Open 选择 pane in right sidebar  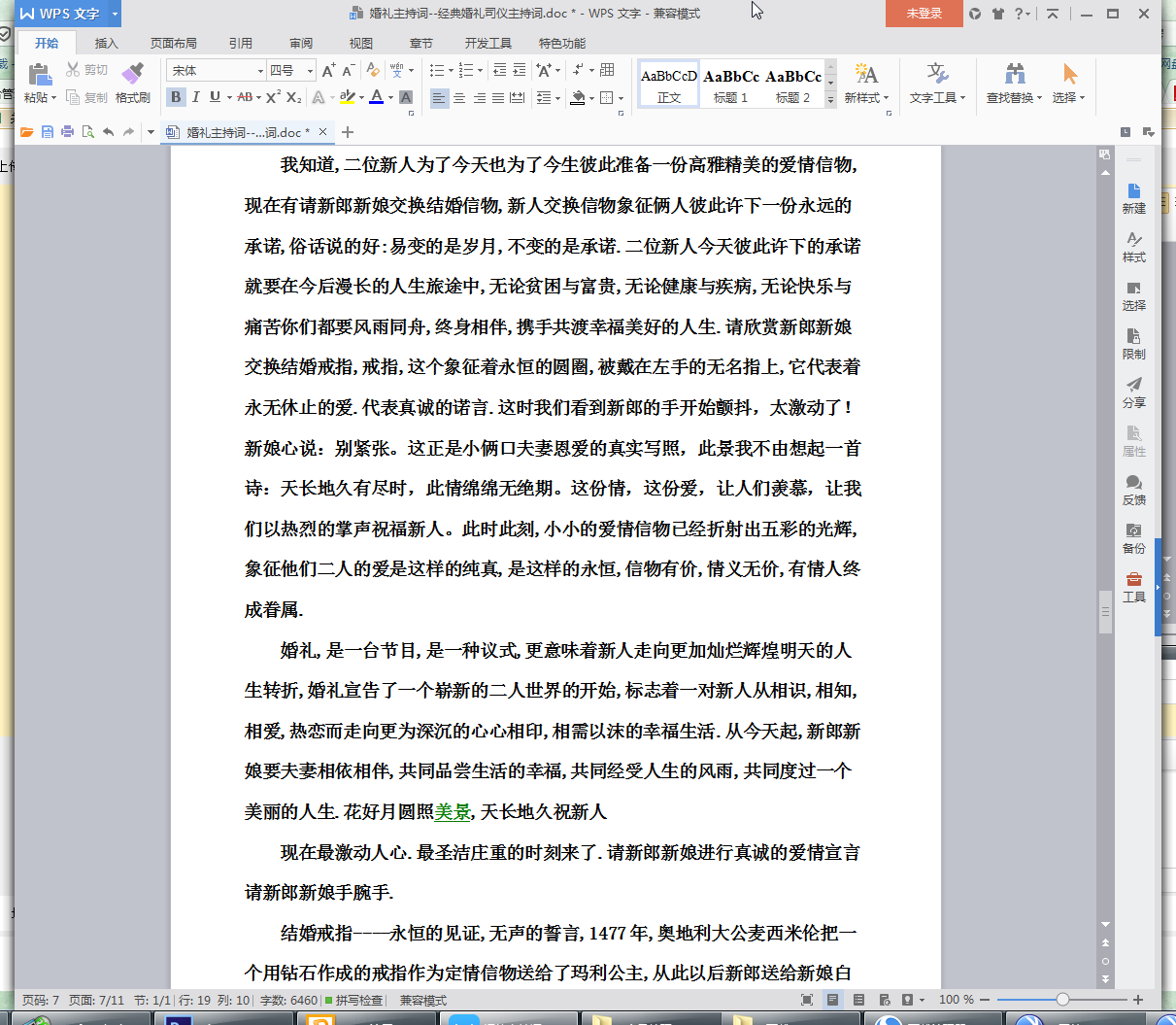click(1133, 295)
